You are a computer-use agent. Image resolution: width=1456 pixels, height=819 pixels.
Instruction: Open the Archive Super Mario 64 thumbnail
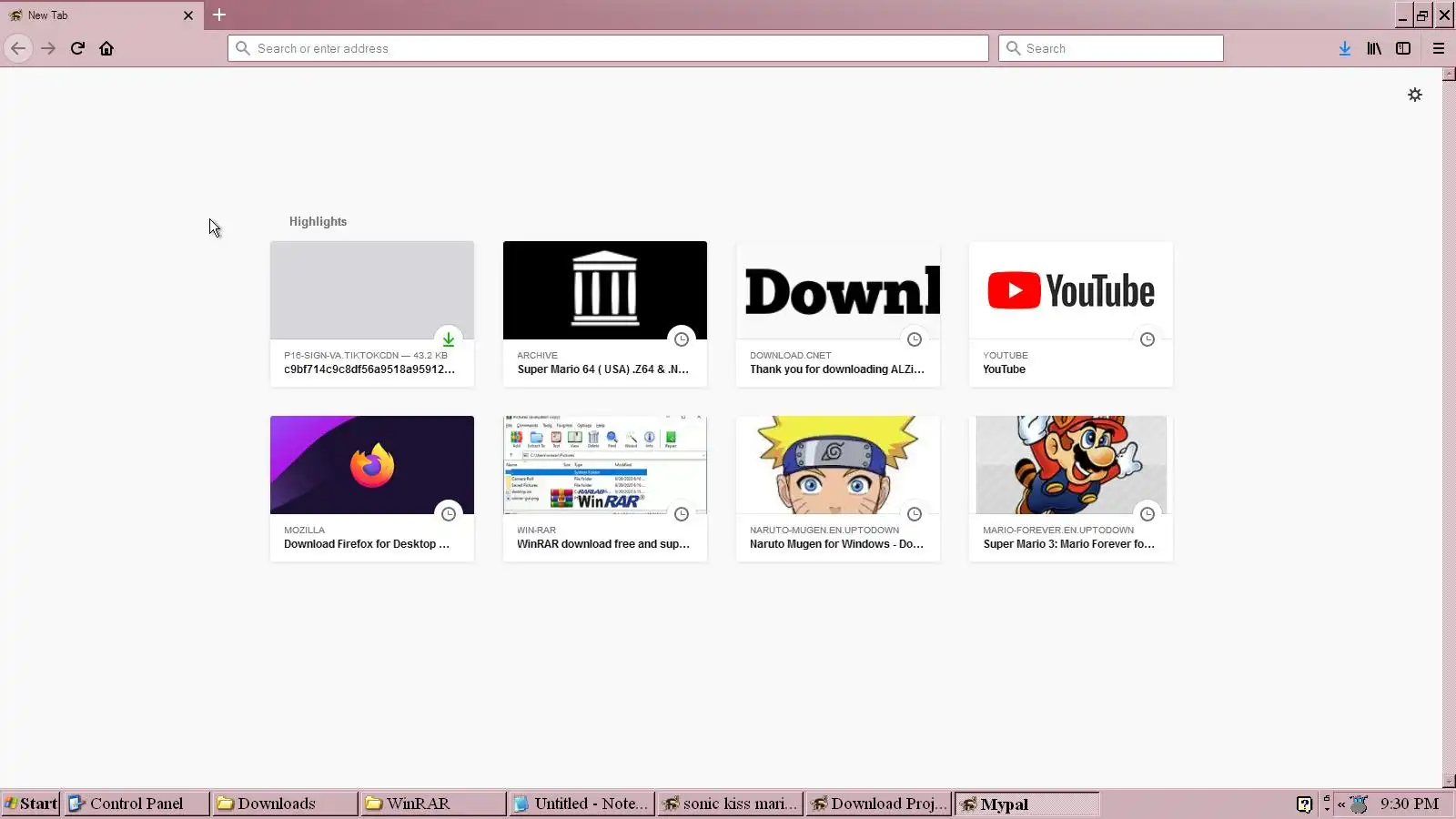(x=605, y=290)
